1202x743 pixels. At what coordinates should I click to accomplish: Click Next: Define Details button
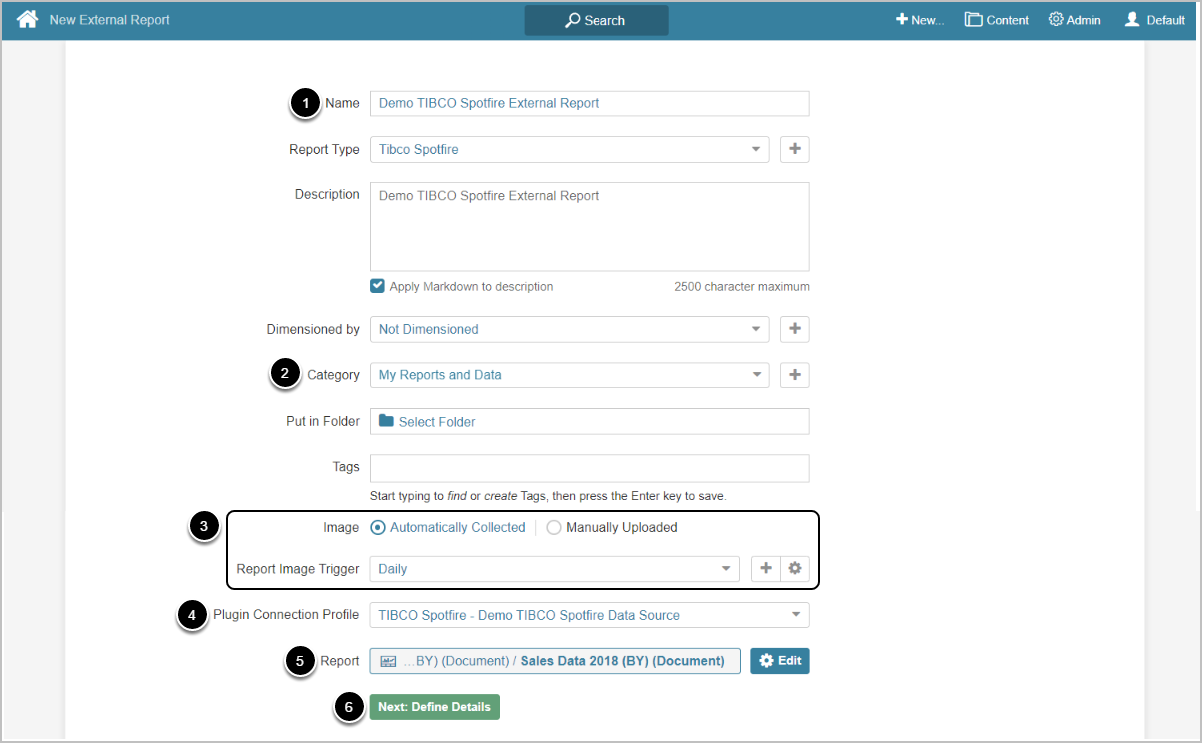click(434, 707)
